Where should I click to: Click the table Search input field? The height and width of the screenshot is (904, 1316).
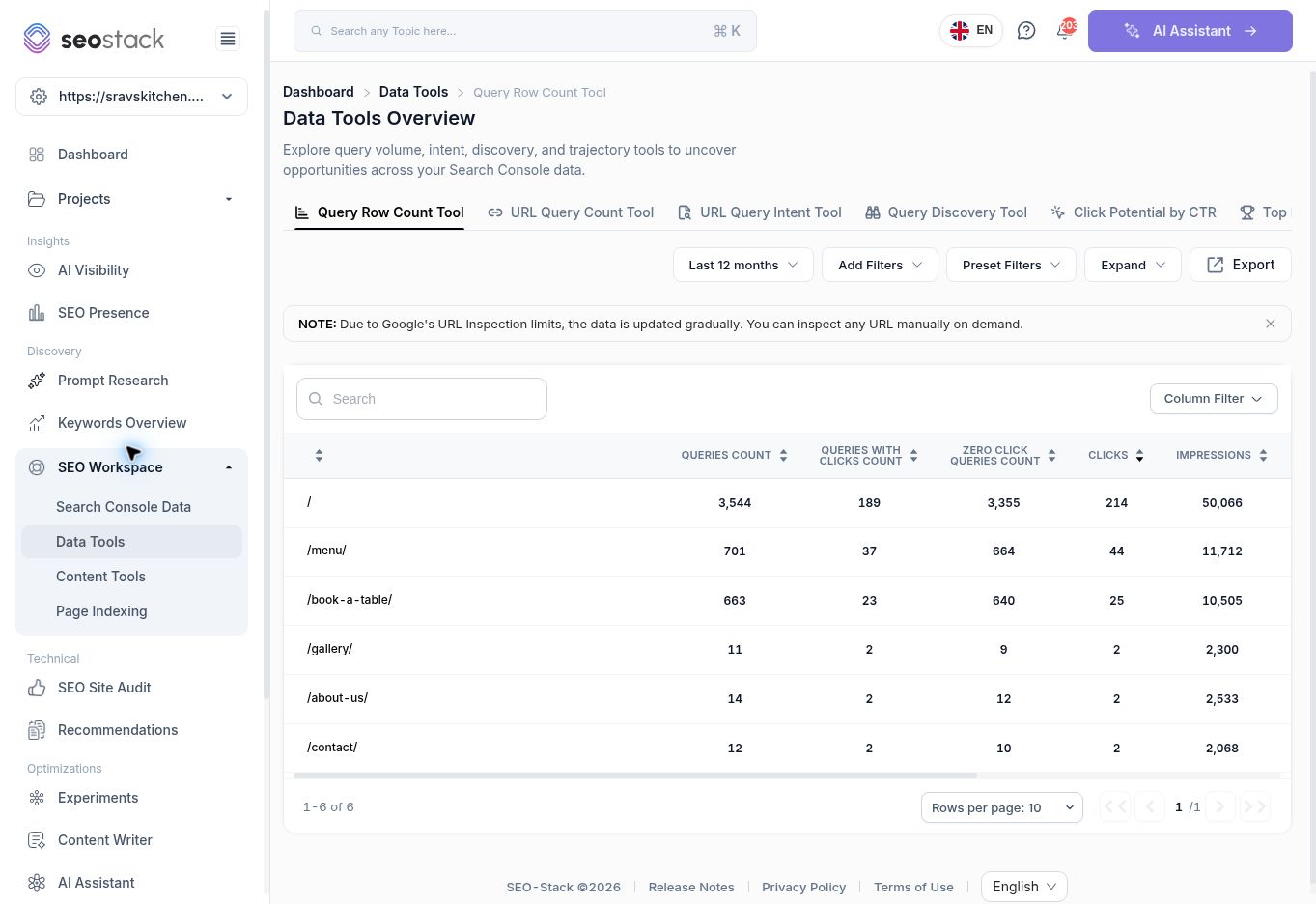(x=422, y=399)
